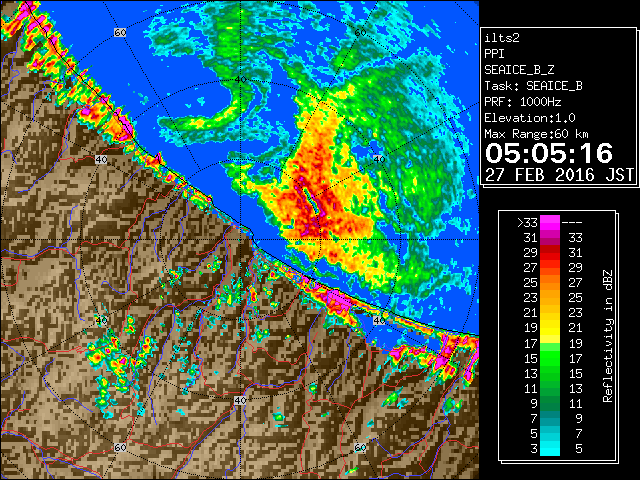Select the 'ilts2' site label
The height and width of the screenshot is (480, 640).
(x=502, y=38)
